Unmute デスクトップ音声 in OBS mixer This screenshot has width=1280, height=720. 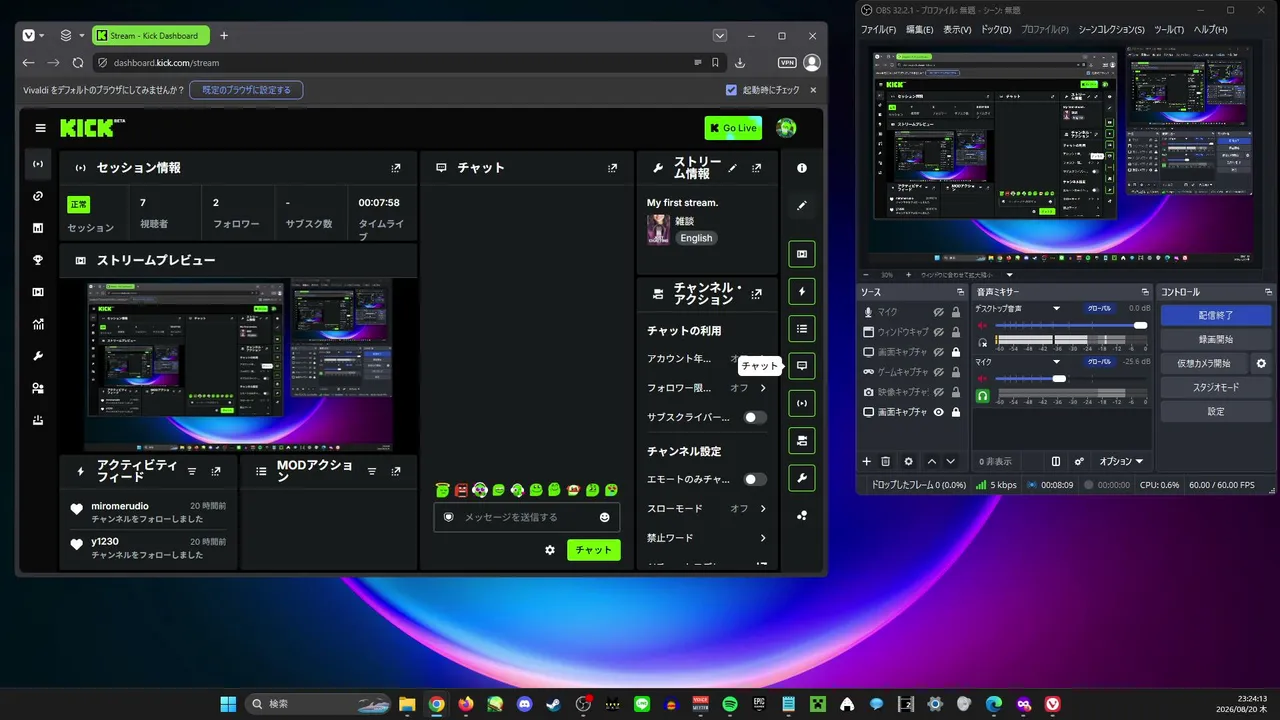tap(982, 325)
